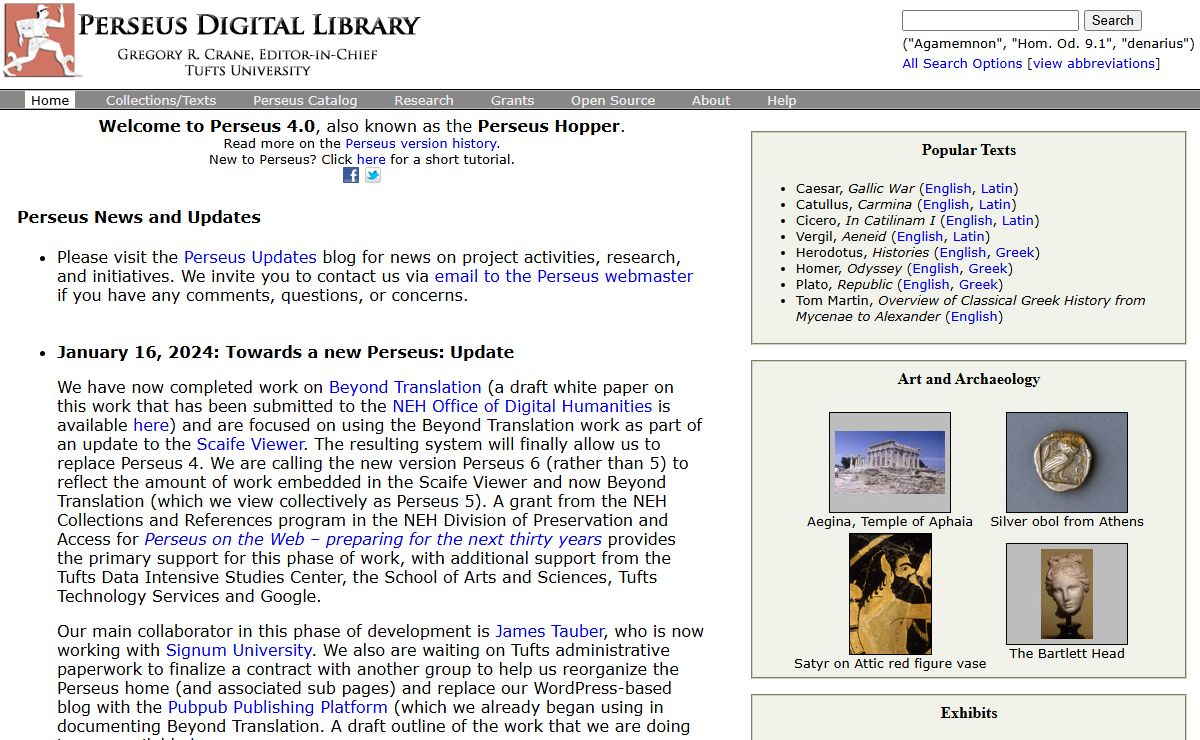This screenshot has width=1200, height=740.
Task: Click The Bartlett Head caption text
Action: [x=1067, y=653]
